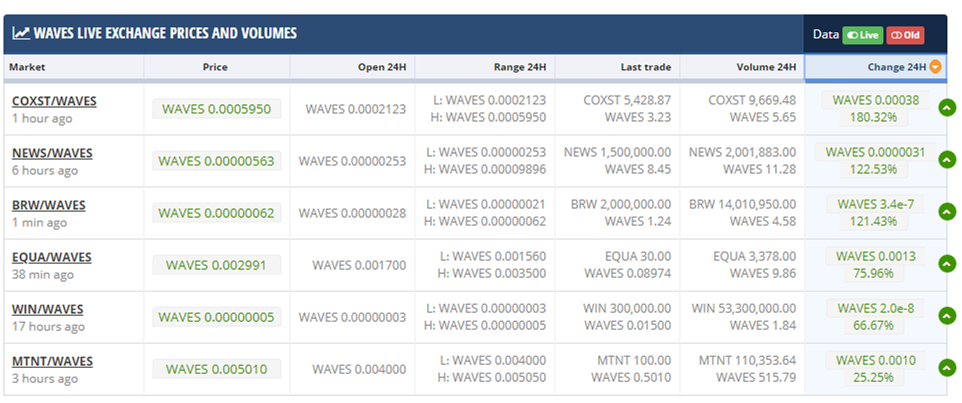Click change amount WAVES 3.4e-7
962x403 pixels.
875,204
